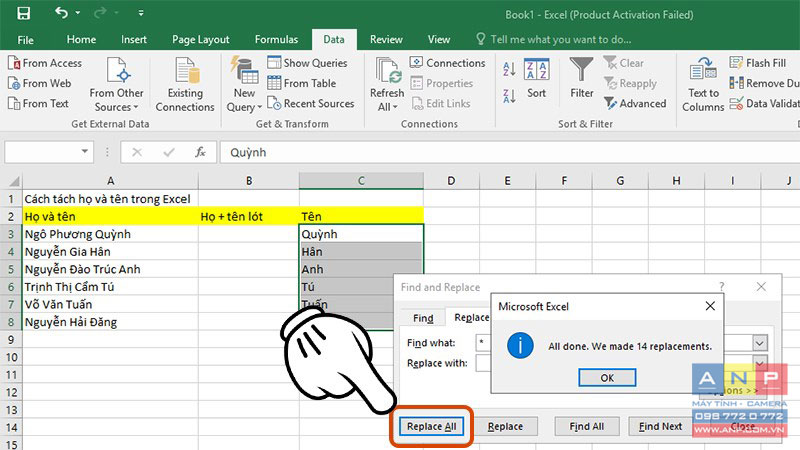Close the Microsoft Excel message box
This screenshot has width=800, height=450.
click(x=710, y=306)
